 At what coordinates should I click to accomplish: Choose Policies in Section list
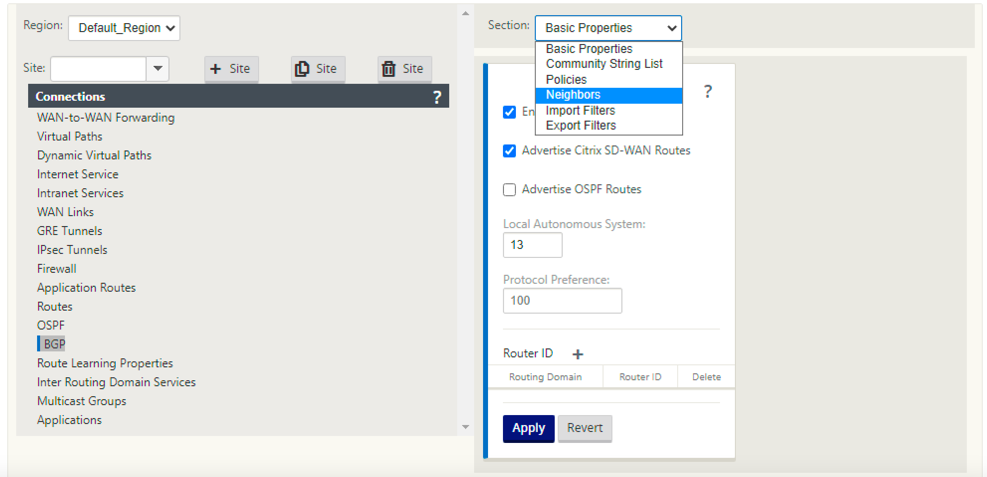tap(609, 80)
